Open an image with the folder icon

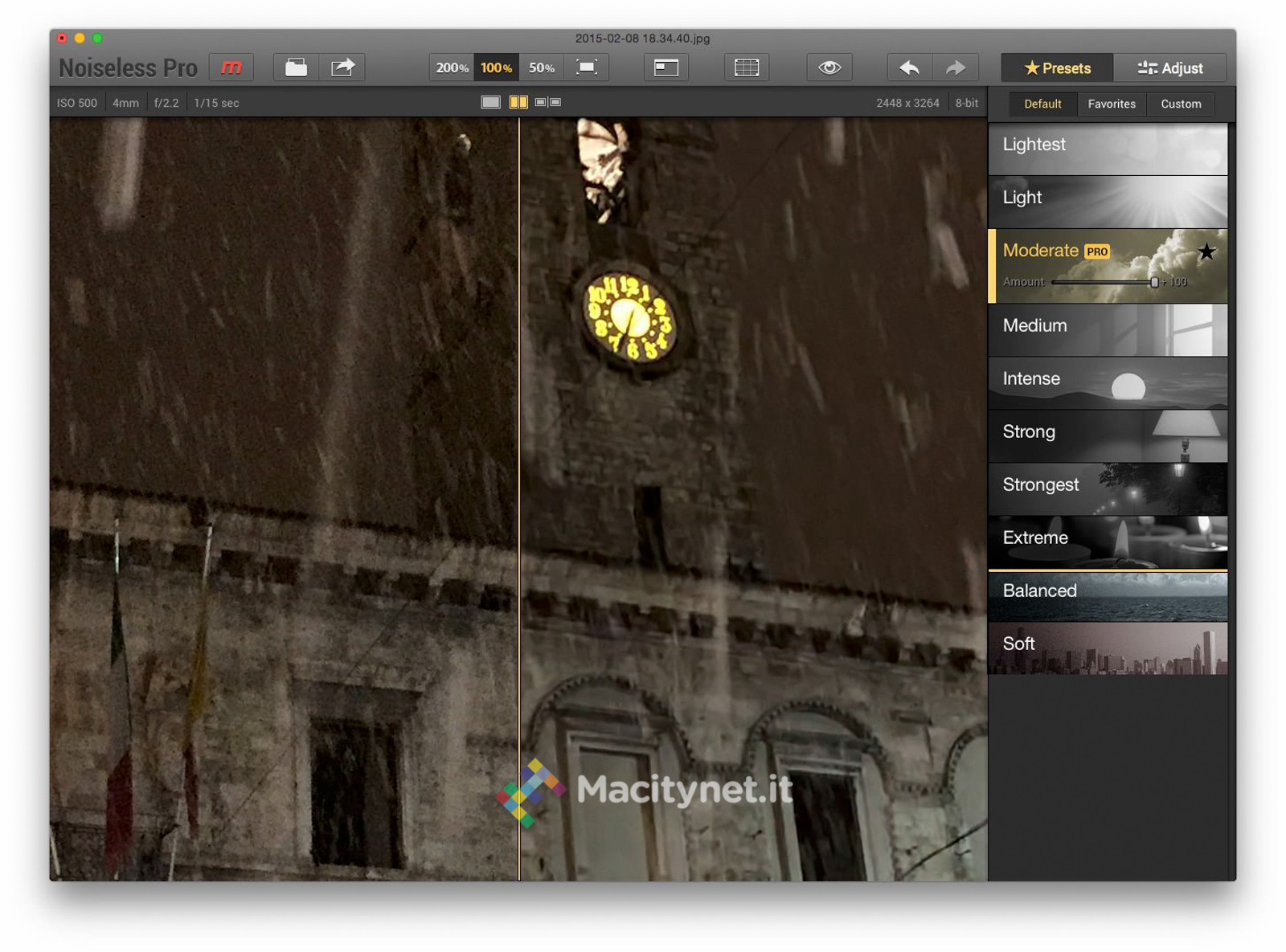tap(297, 67)
